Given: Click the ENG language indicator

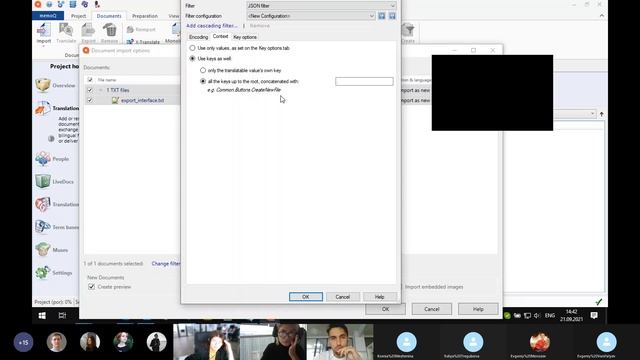Looking at the screenshot, I should click(550, 316).
